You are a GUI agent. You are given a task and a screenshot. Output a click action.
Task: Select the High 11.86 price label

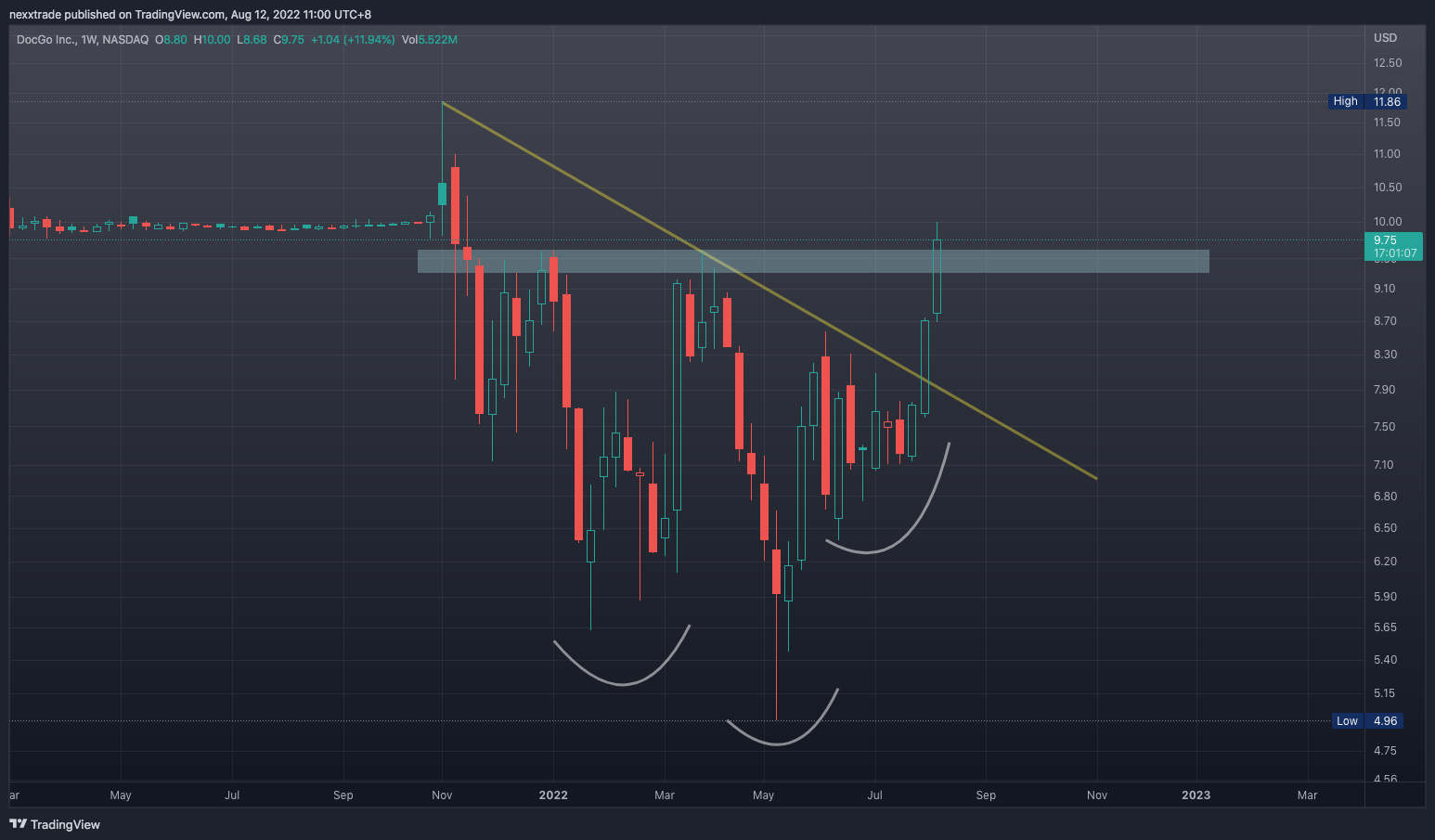[x=1367, y=101]
